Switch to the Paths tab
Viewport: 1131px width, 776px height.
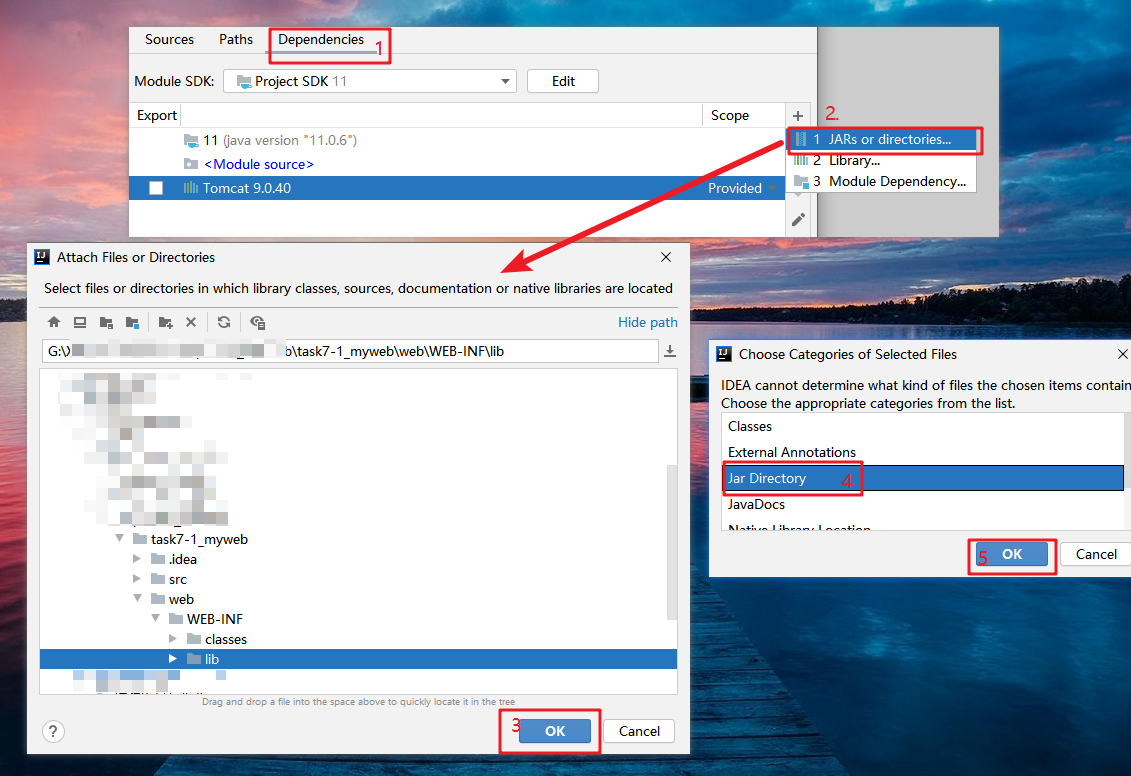click(x=236, y=40)
